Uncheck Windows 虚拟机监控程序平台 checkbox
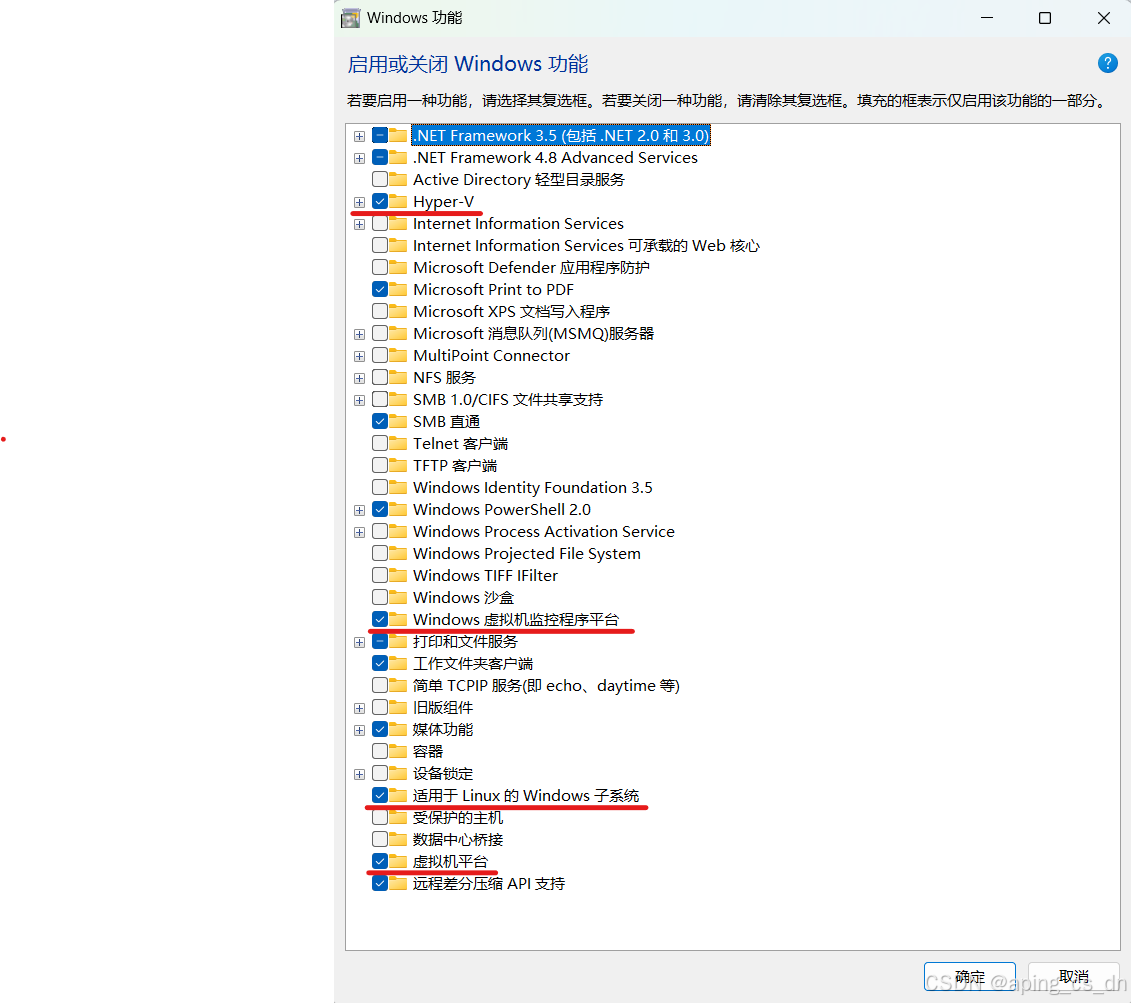Image resolution: width=1131 pixels, height=1003 pixels. (380, 619)
